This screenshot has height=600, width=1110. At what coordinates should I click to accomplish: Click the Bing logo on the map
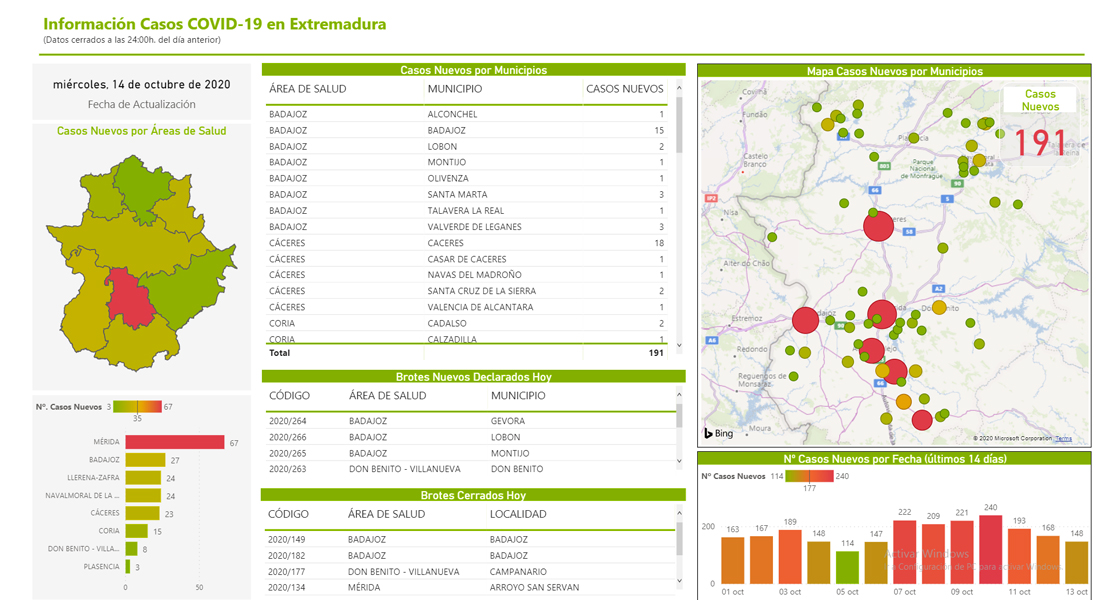[x=719, y=433]
